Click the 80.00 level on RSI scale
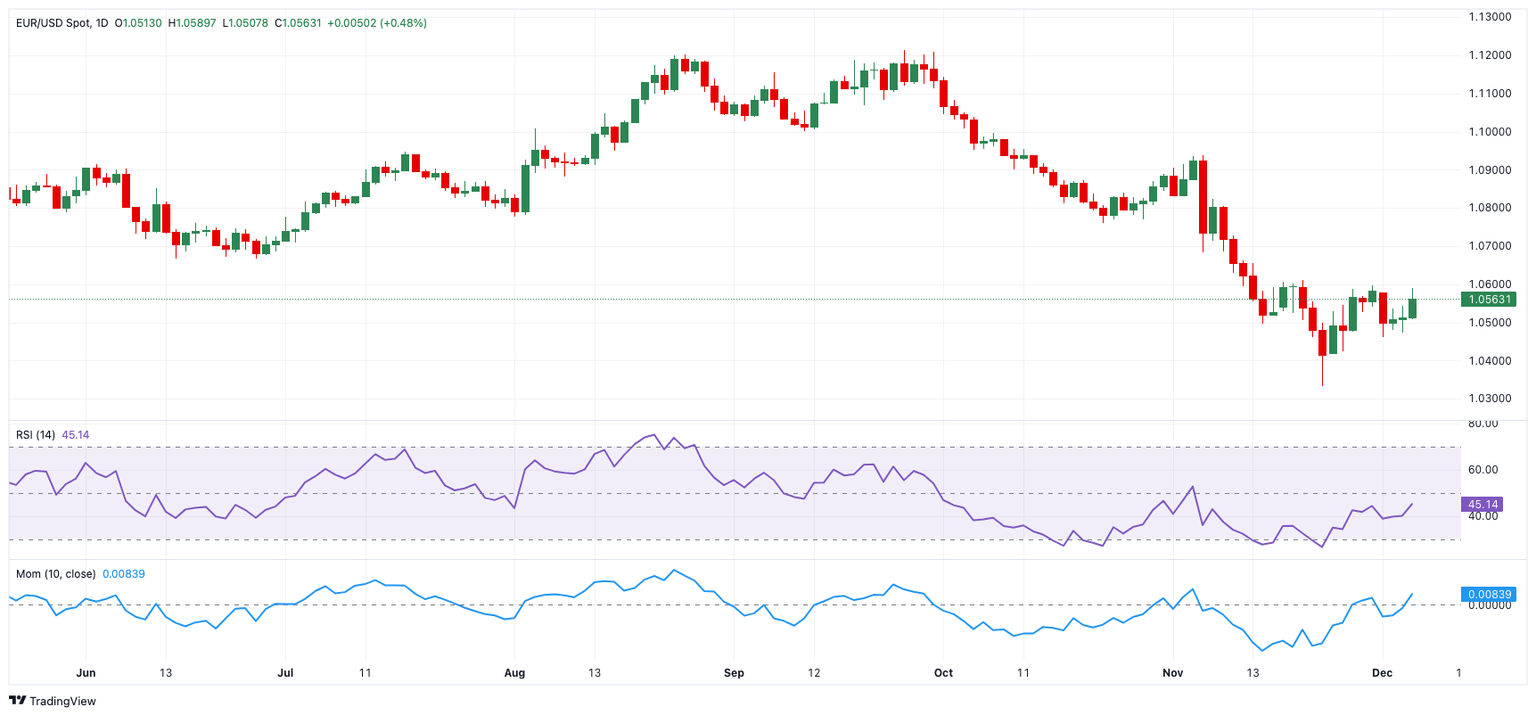Image resolution: width=1536 pixels, height=716 pixels. [1482, 424]
